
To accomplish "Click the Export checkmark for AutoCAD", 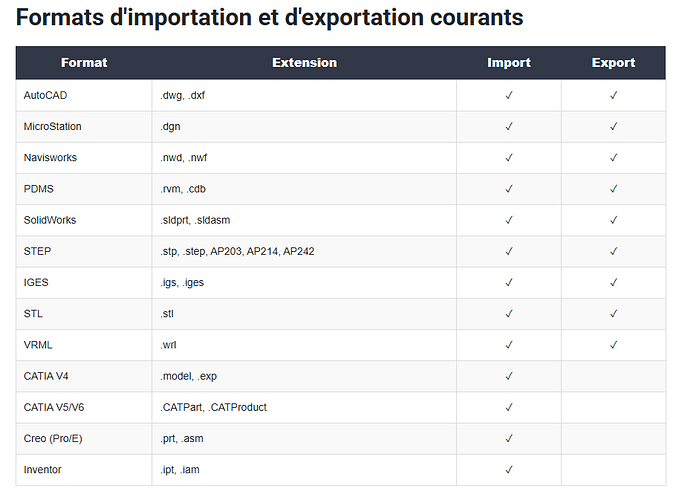I will point(613,96).
